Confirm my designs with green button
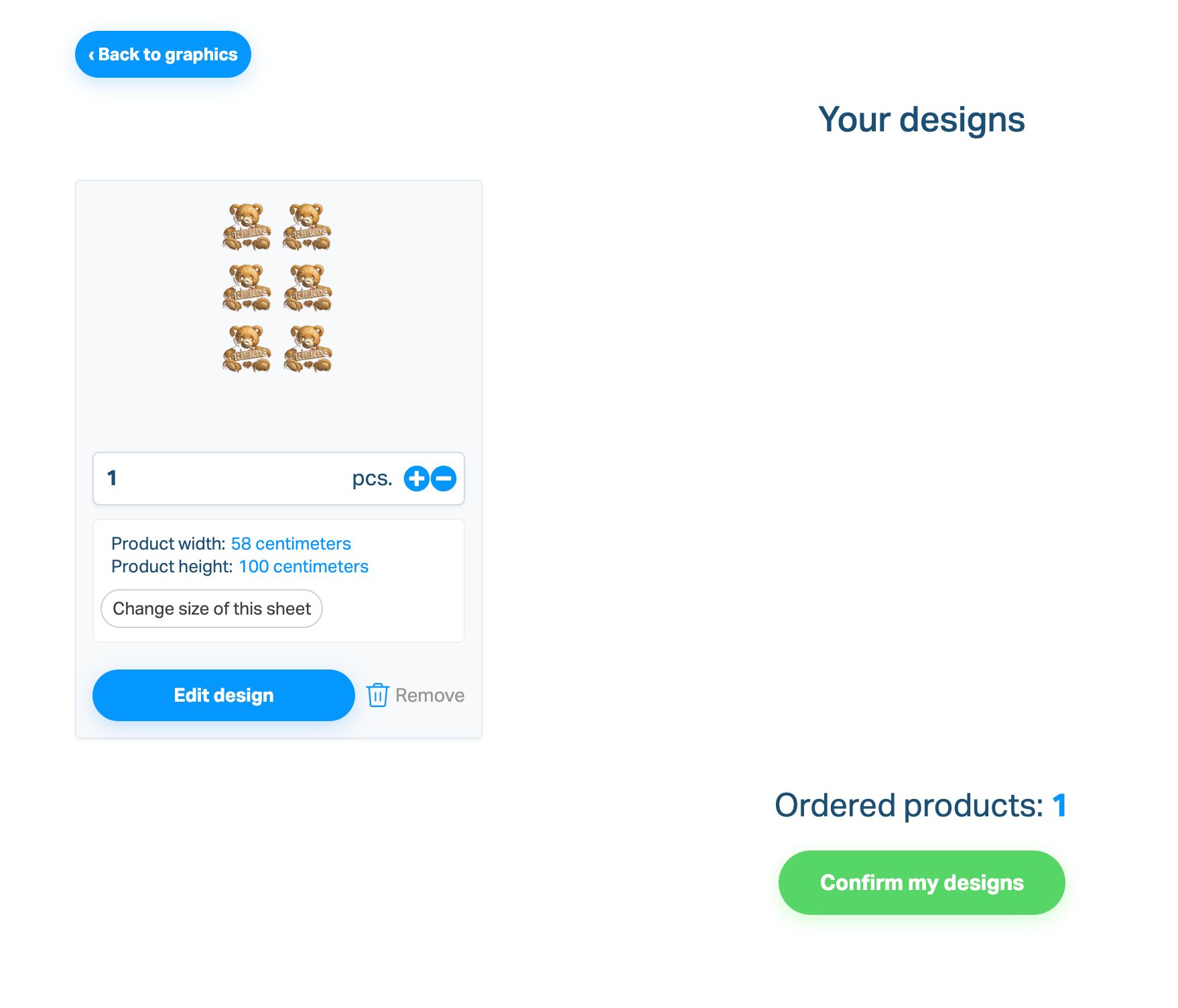This screenshot has width=1178, height=1008. pos(921,883)
